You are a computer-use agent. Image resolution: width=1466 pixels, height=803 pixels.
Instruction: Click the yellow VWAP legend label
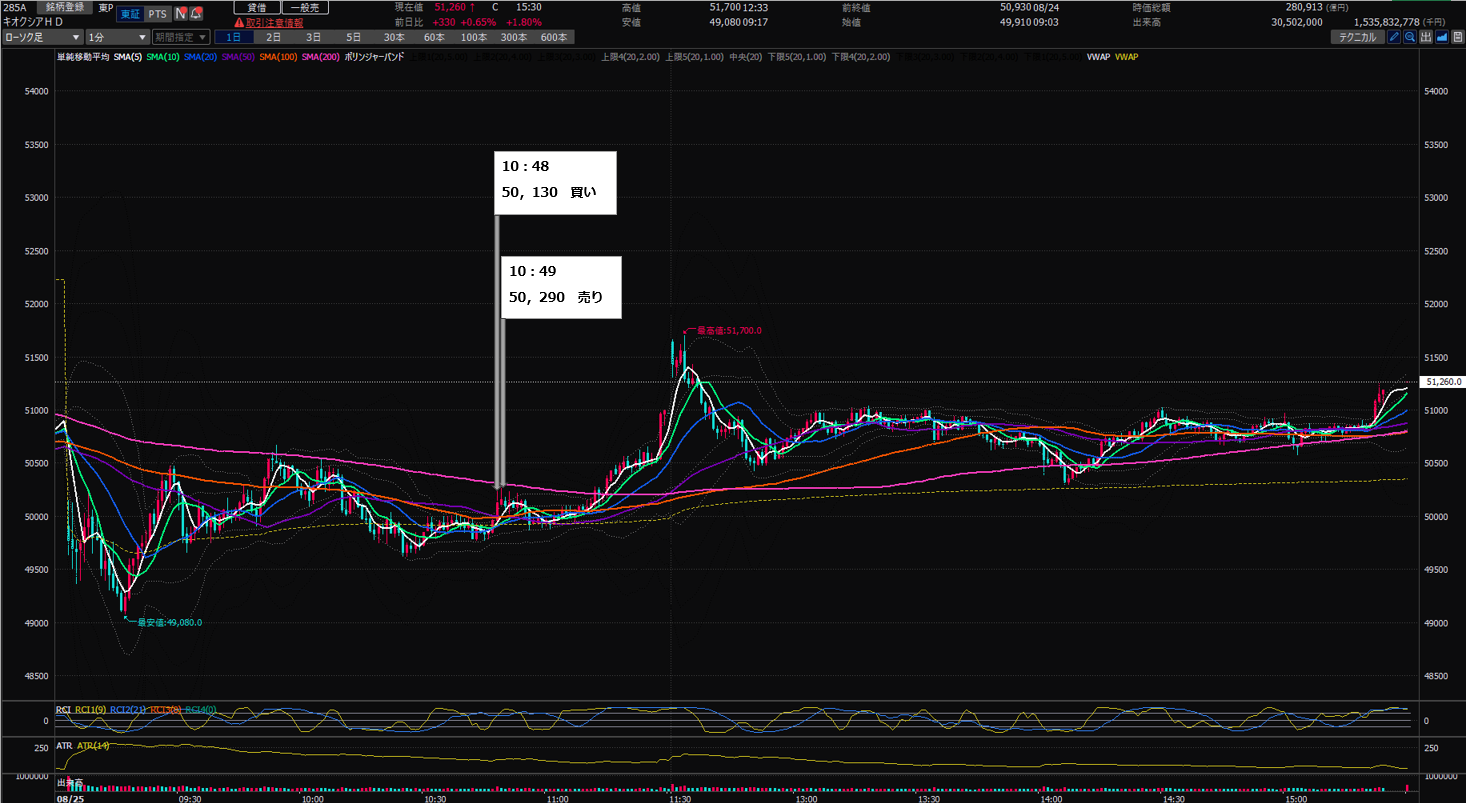[1126, 57]
